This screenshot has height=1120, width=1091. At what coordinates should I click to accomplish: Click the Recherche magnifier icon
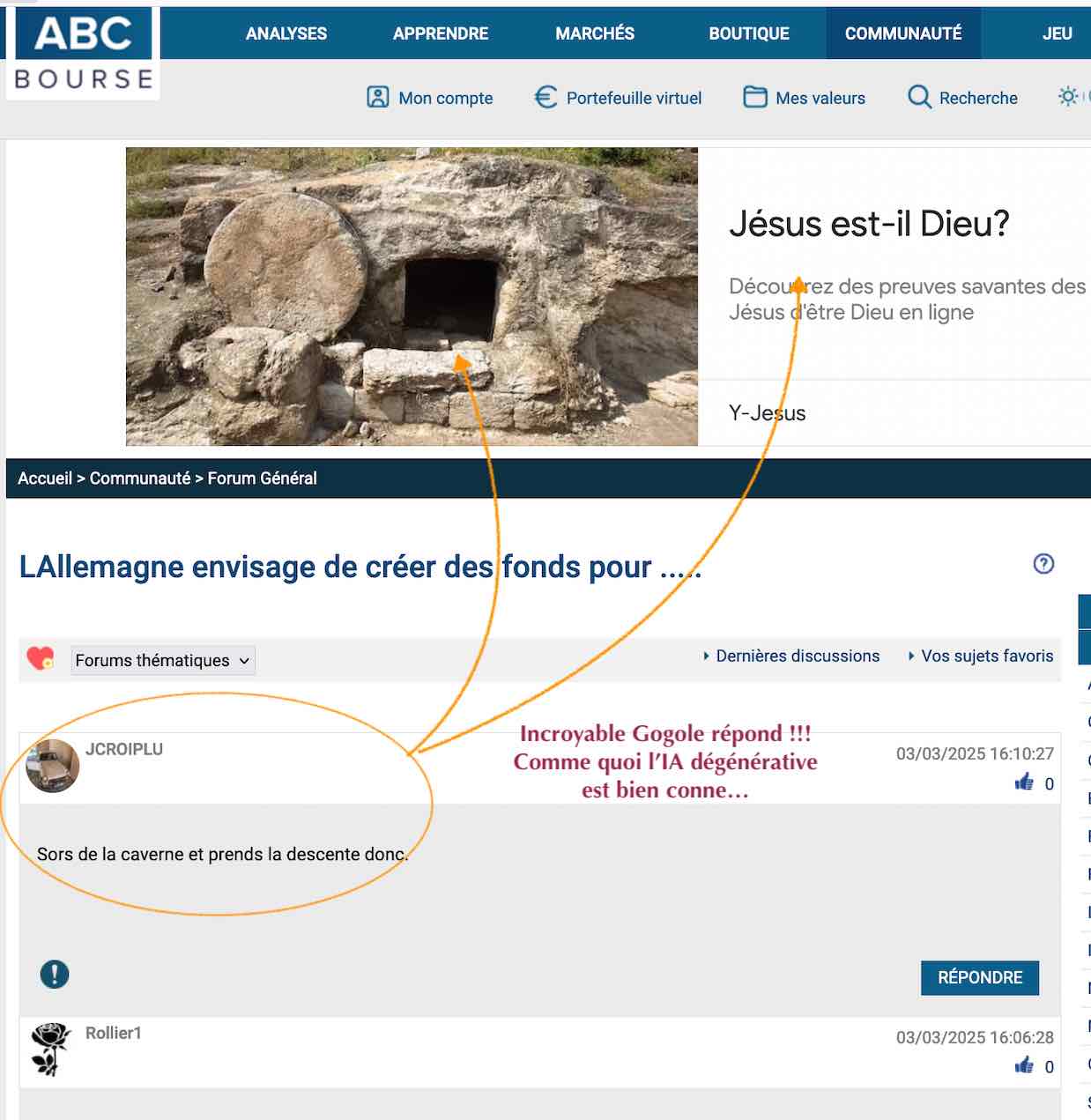click(919, 97)
